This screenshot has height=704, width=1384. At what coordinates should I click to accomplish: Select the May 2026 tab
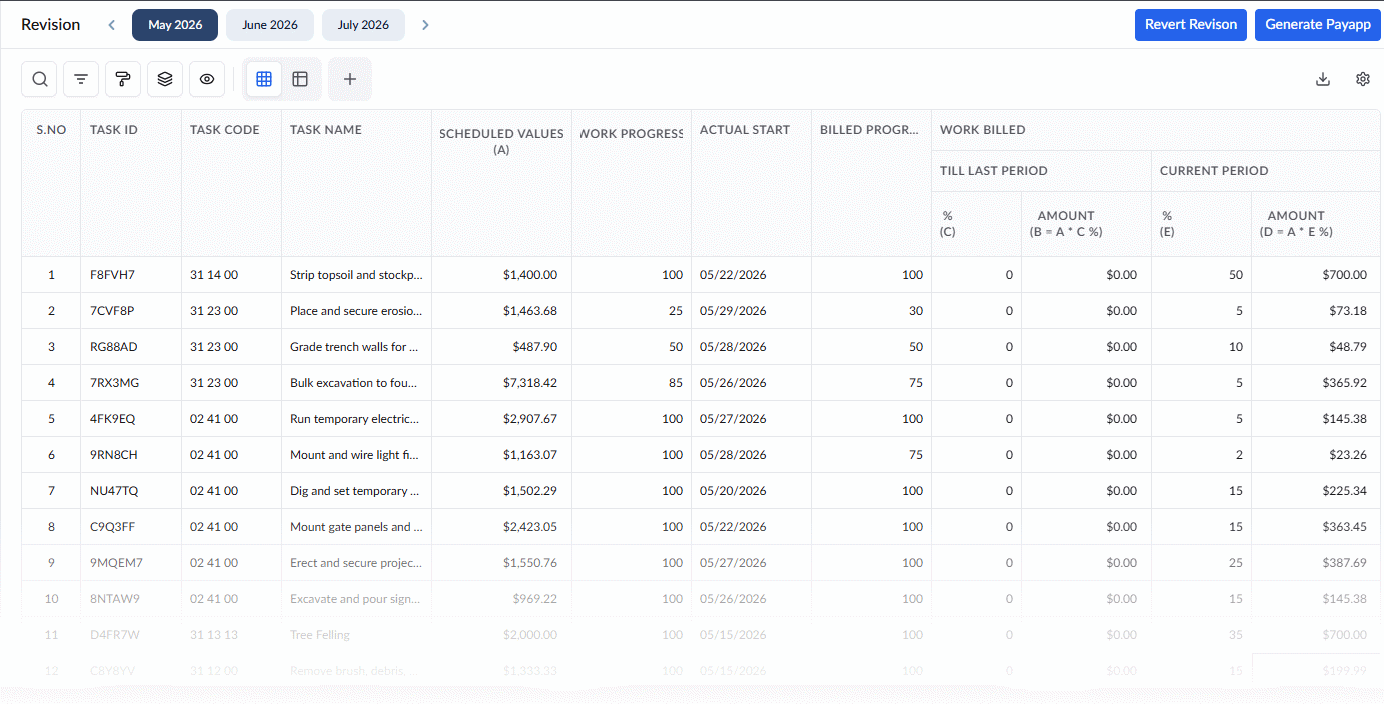coord(175,25)
